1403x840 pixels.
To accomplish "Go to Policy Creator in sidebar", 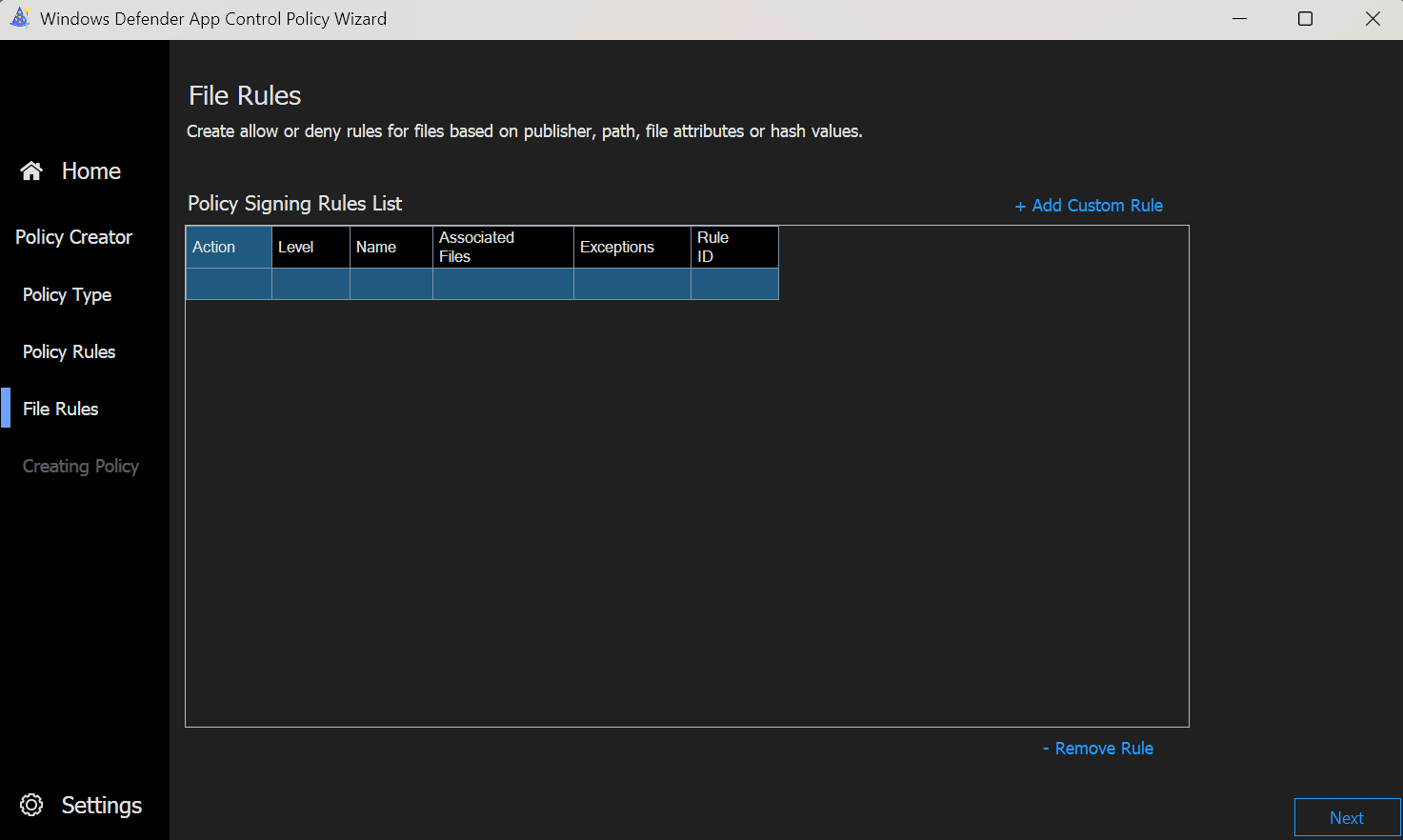I will pyautogui.click(x=73, y=237).
